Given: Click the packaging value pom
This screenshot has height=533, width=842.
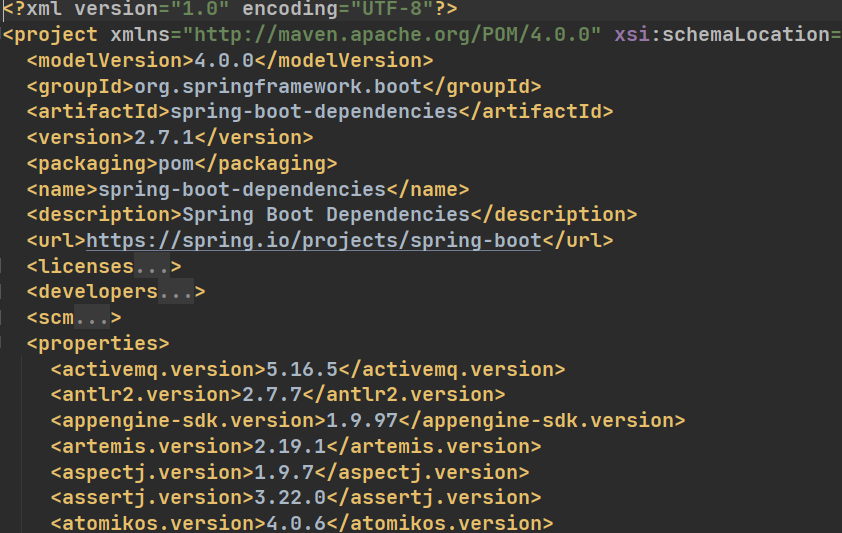Looking at the screenshot, I should (176, 163).
